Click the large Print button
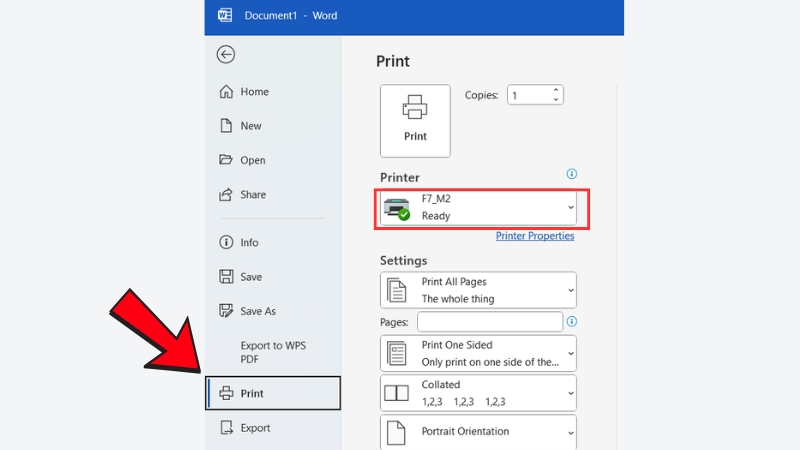800x450 pixels. coord(415,121)
